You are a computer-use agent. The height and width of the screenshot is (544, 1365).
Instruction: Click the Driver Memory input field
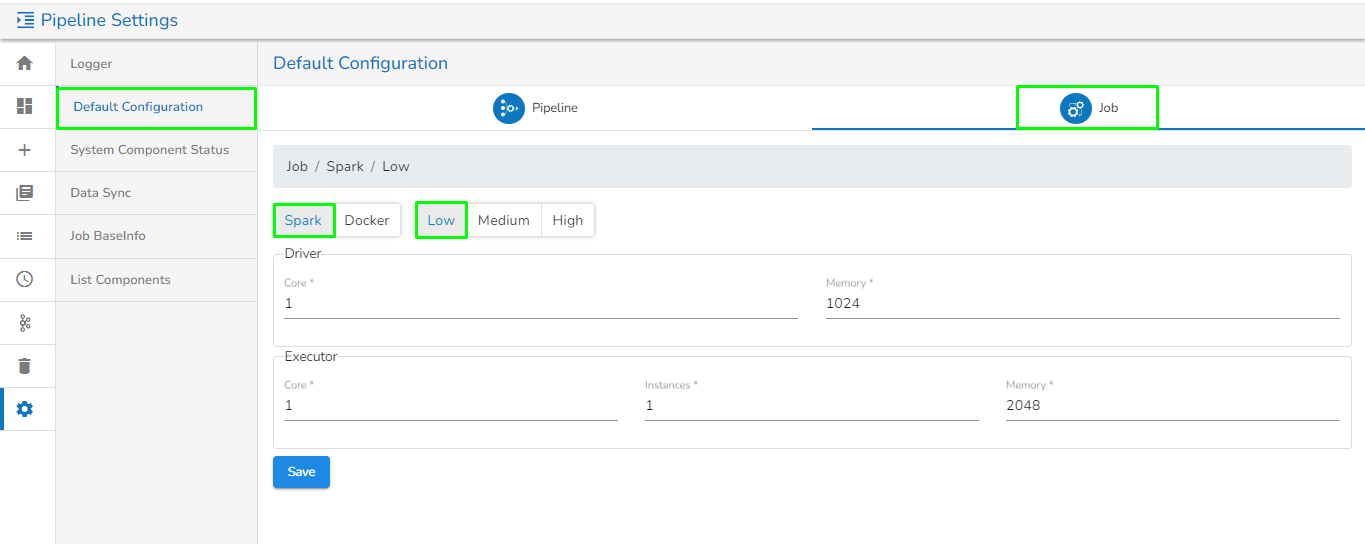(1082, 304)
